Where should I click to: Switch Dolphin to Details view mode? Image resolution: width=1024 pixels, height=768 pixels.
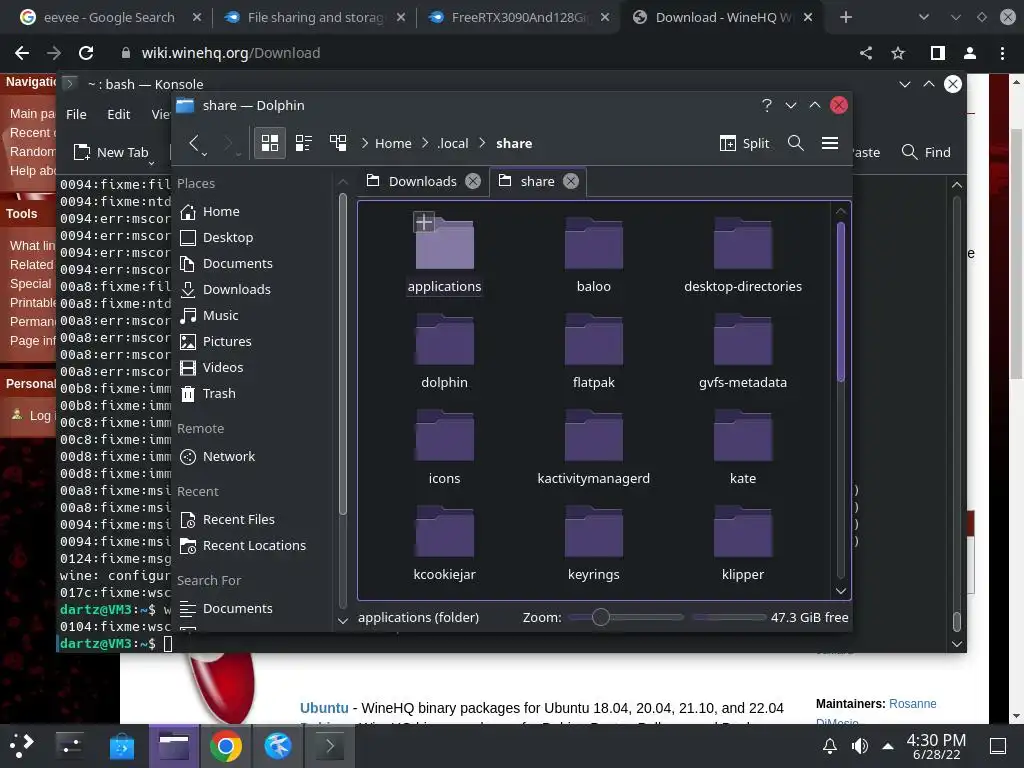[x=338, y=143]
